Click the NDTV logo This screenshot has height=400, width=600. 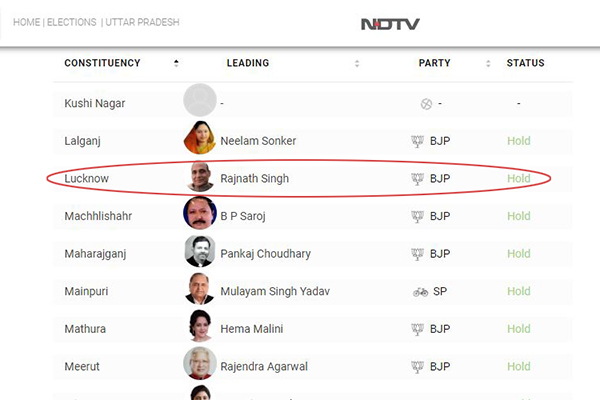(x=390, y=24)
